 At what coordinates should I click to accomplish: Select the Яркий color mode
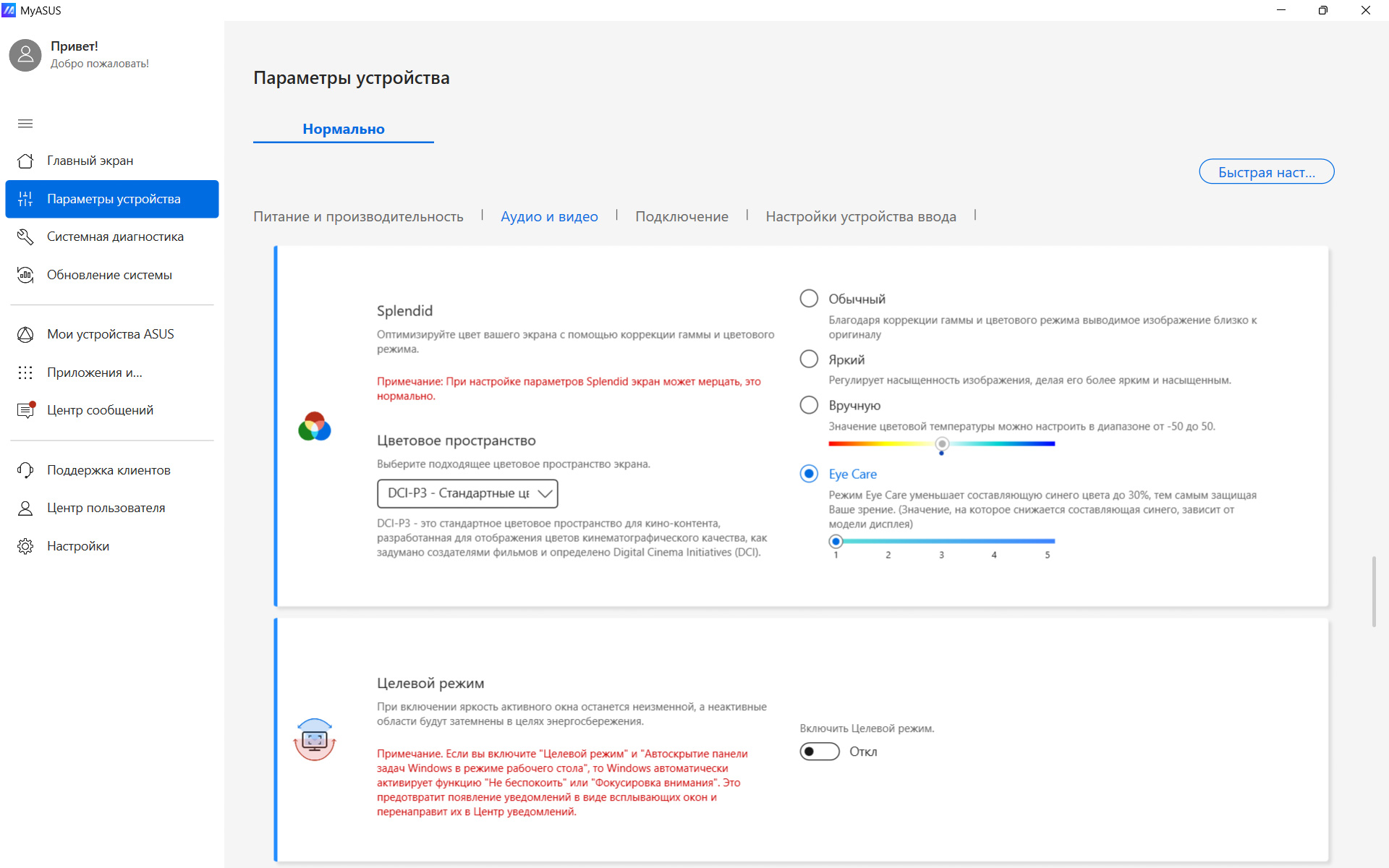click(809, 359)
